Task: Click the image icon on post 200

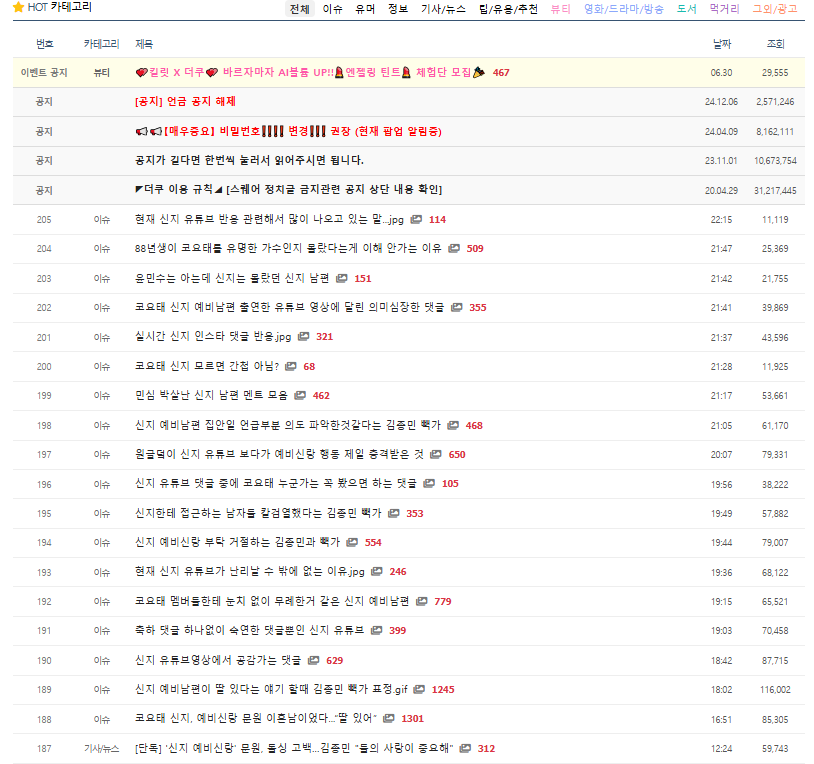Action: pyautogui.click(x=291, y=367)
